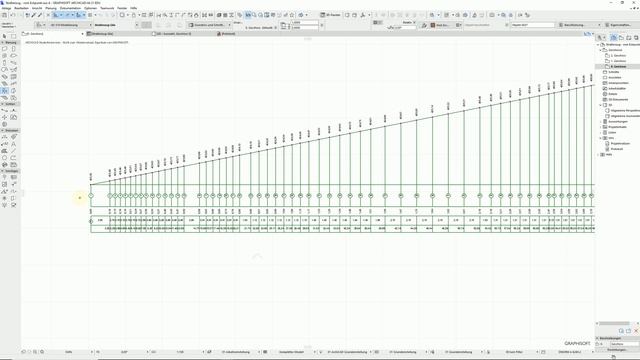This screenshot has width=640, height=360.
Task: Select the Marquee tool in the toolbox
Action: point(13,36)
